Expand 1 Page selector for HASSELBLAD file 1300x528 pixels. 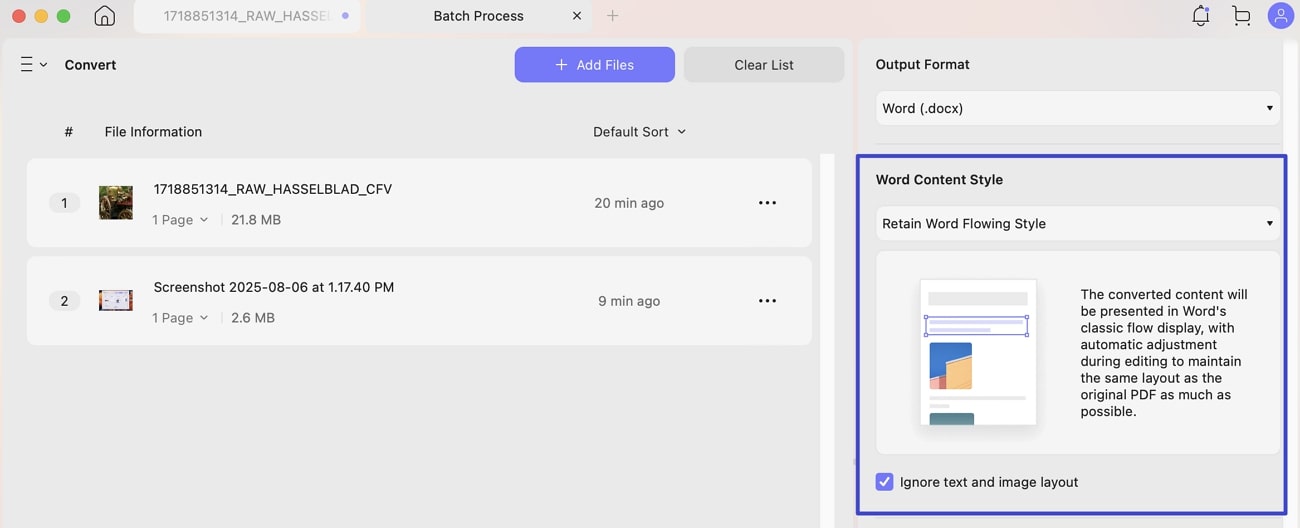(180, 220)
